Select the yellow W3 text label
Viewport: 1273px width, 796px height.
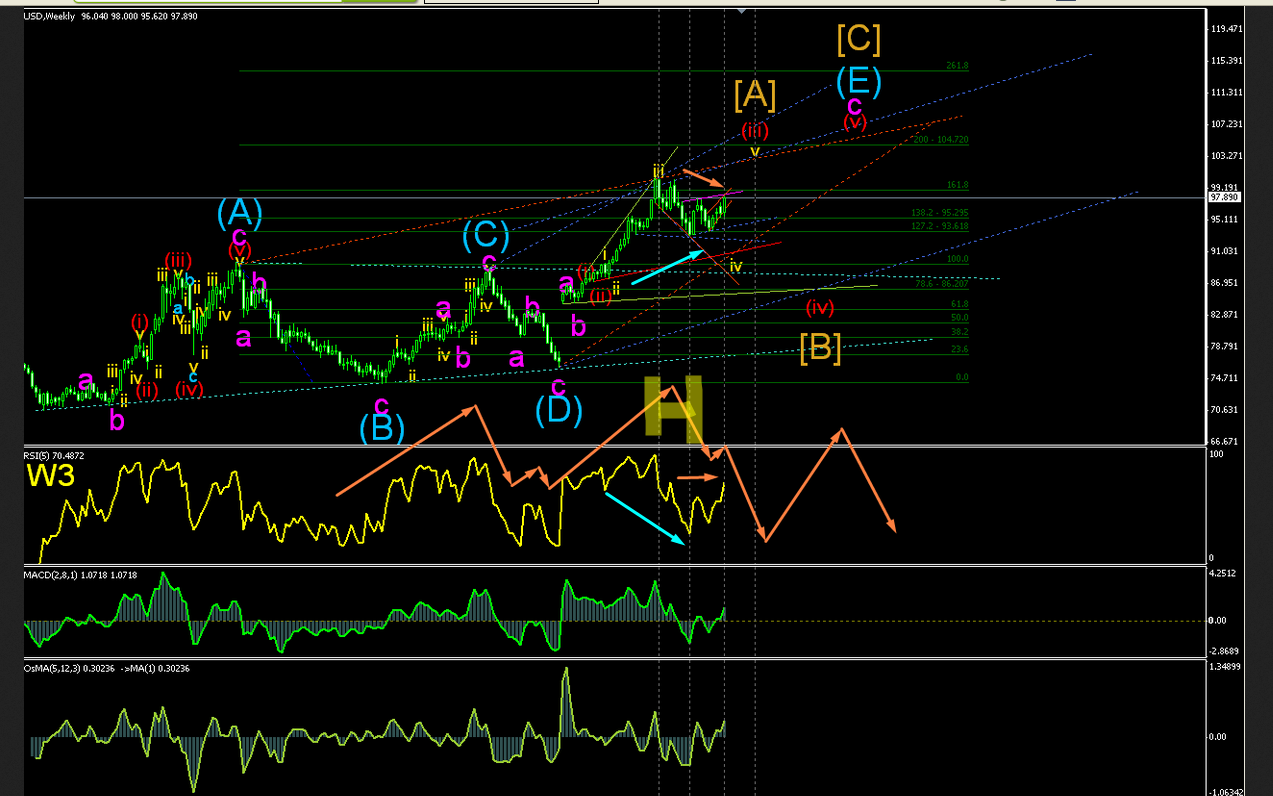click(x=51, y=476)
